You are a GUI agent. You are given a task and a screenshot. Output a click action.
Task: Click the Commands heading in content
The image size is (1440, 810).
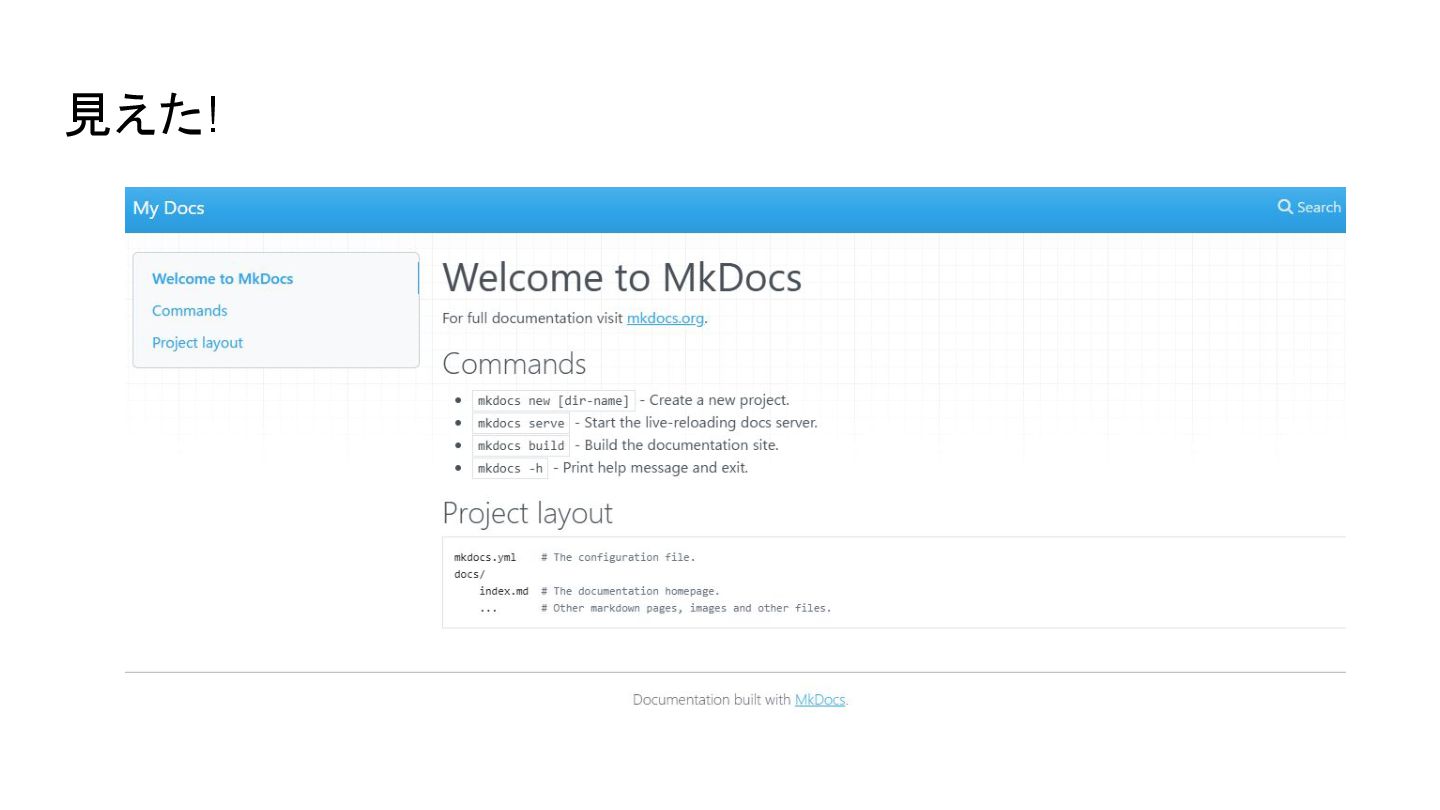tap(514, 363)
